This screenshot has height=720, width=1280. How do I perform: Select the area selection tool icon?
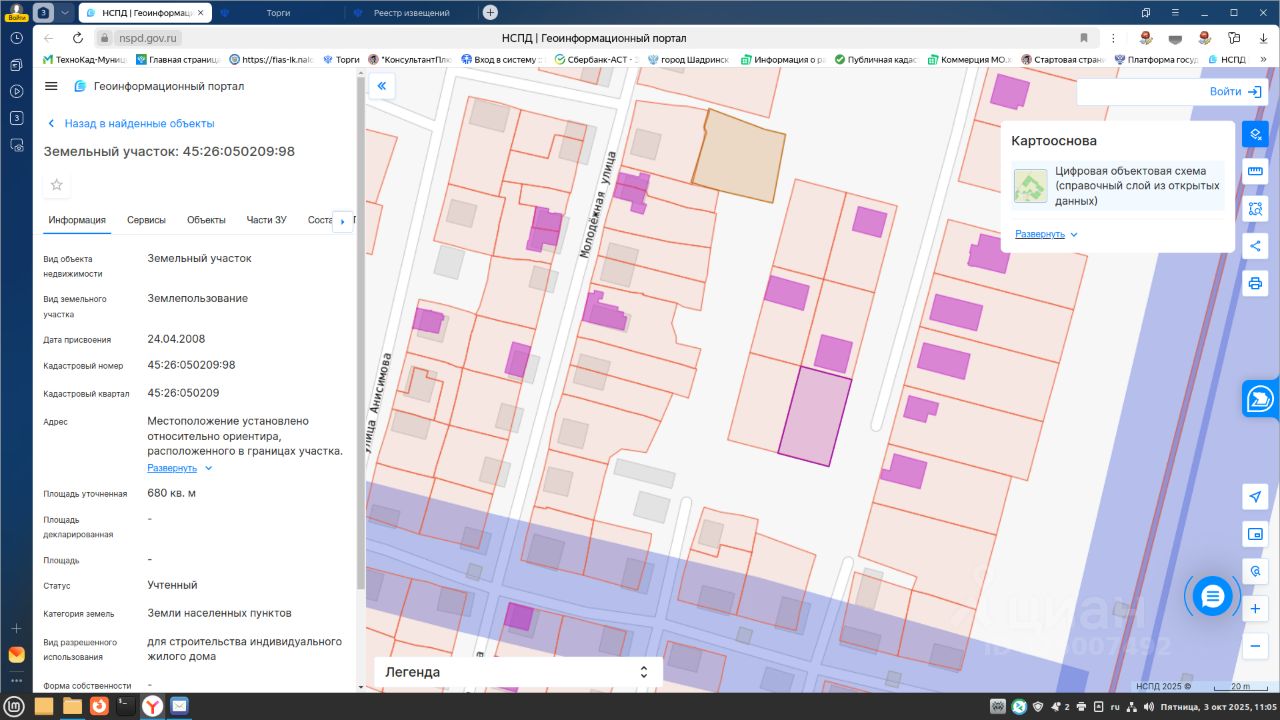click(1255, 209)
